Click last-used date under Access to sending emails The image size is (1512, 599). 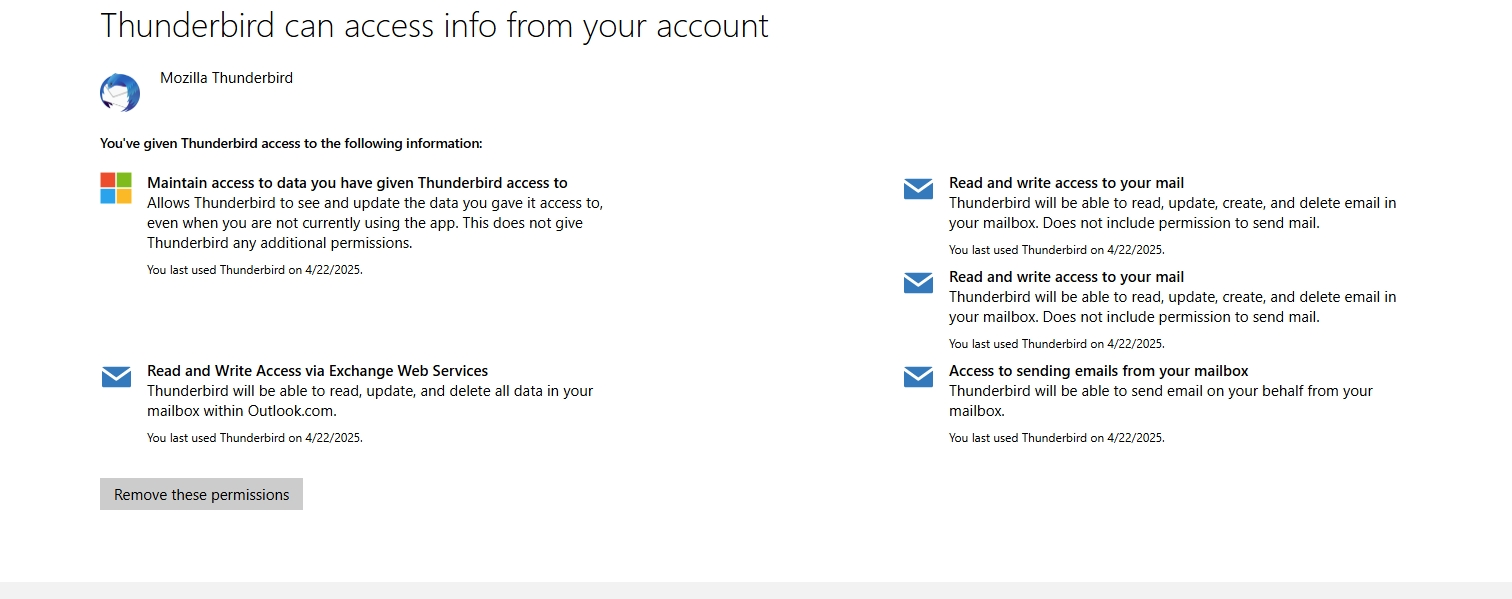(1057, 438)
